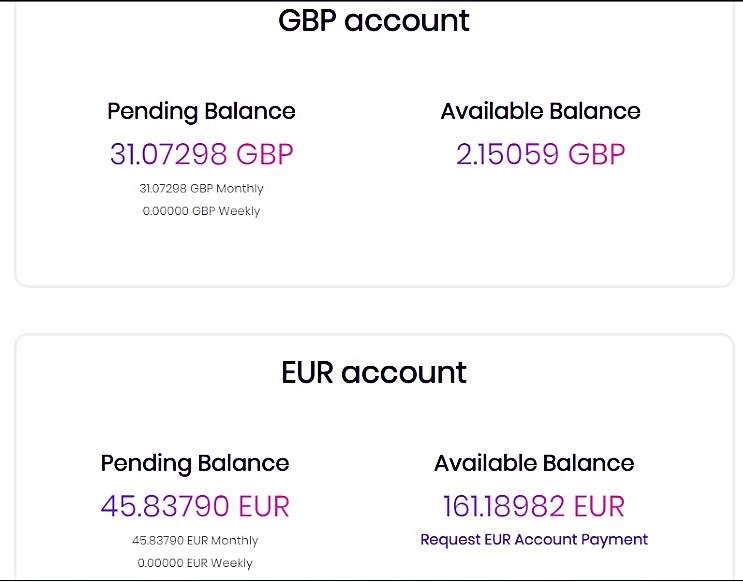Click the 31.07298 GBP pending amount

(201, 154)
